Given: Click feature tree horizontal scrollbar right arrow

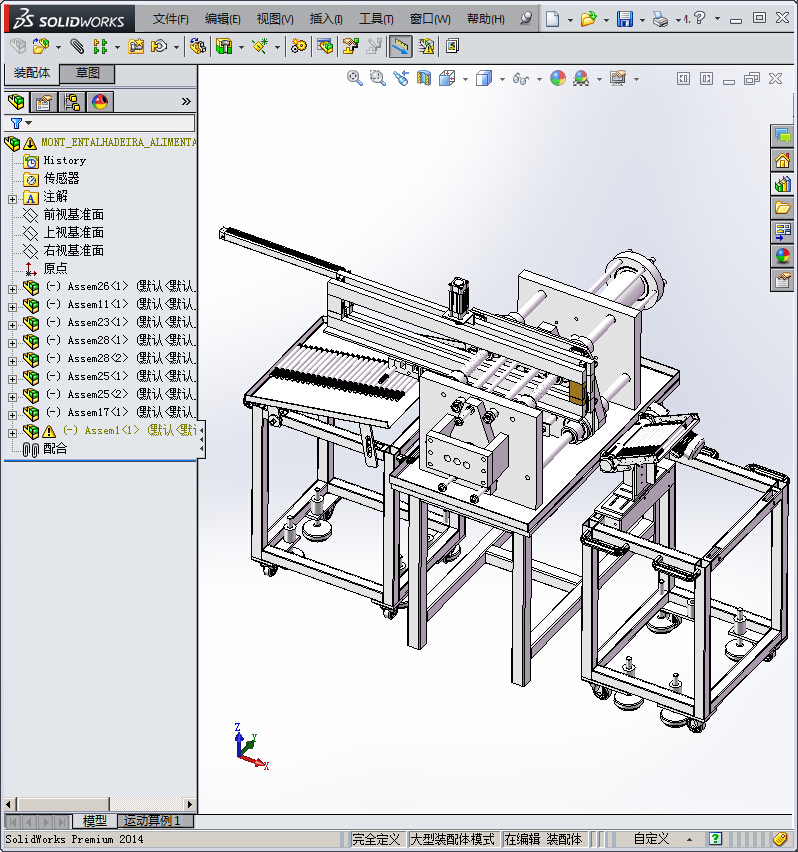Looking at the screenshot, I should 190,804.
